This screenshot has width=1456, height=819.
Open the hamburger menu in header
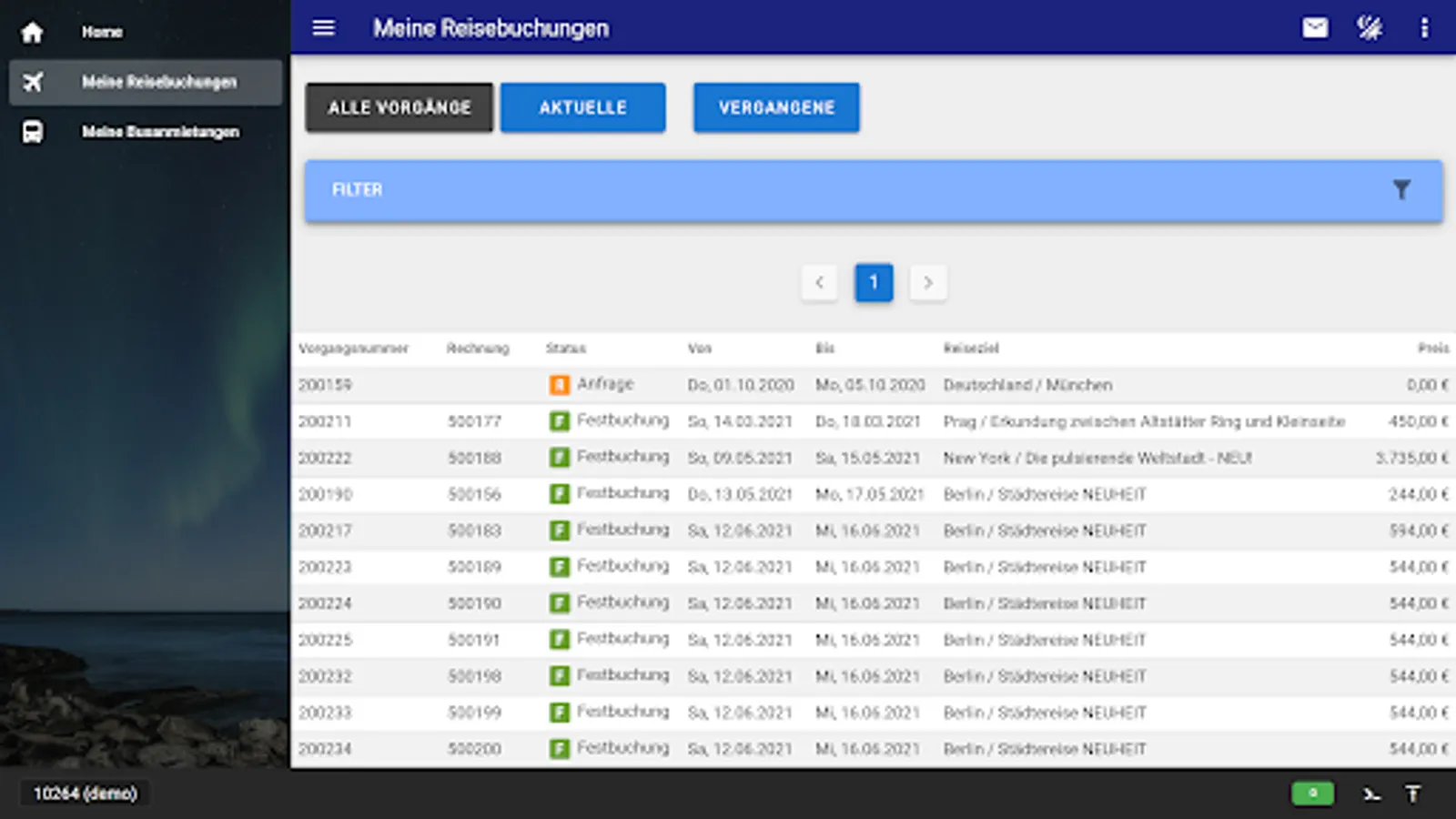pyautogui.click(x=324, y=28)
